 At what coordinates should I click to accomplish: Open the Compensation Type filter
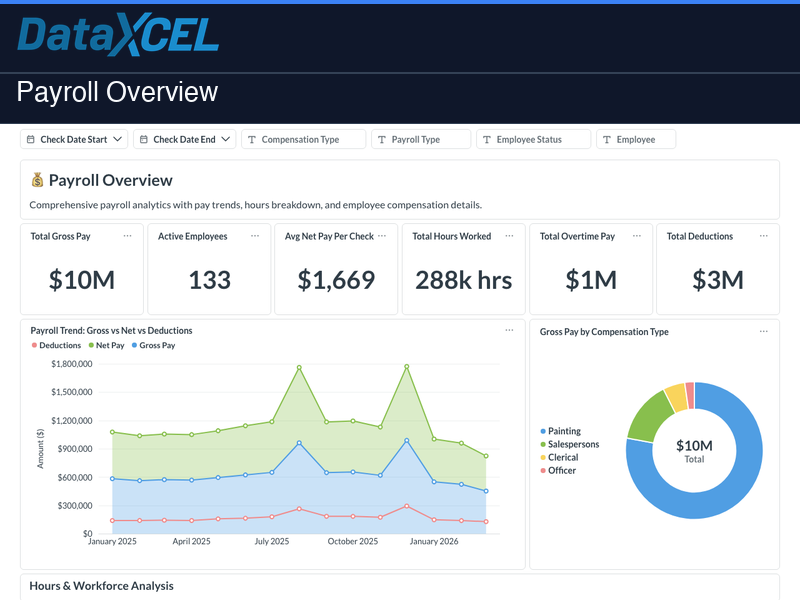(x=303, y=139)
